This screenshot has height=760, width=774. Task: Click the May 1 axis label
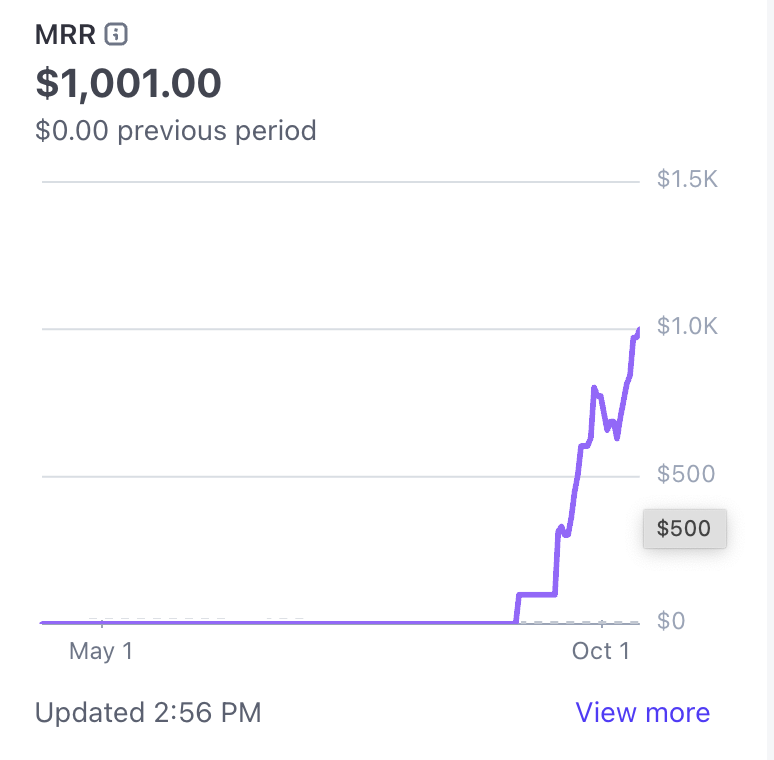click(100, 651)
